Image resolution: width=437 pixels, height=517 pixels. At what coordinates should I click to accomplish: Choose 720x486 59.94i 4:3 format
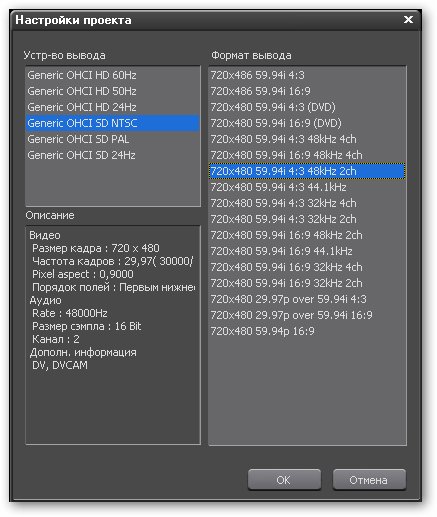coord(307,75)
